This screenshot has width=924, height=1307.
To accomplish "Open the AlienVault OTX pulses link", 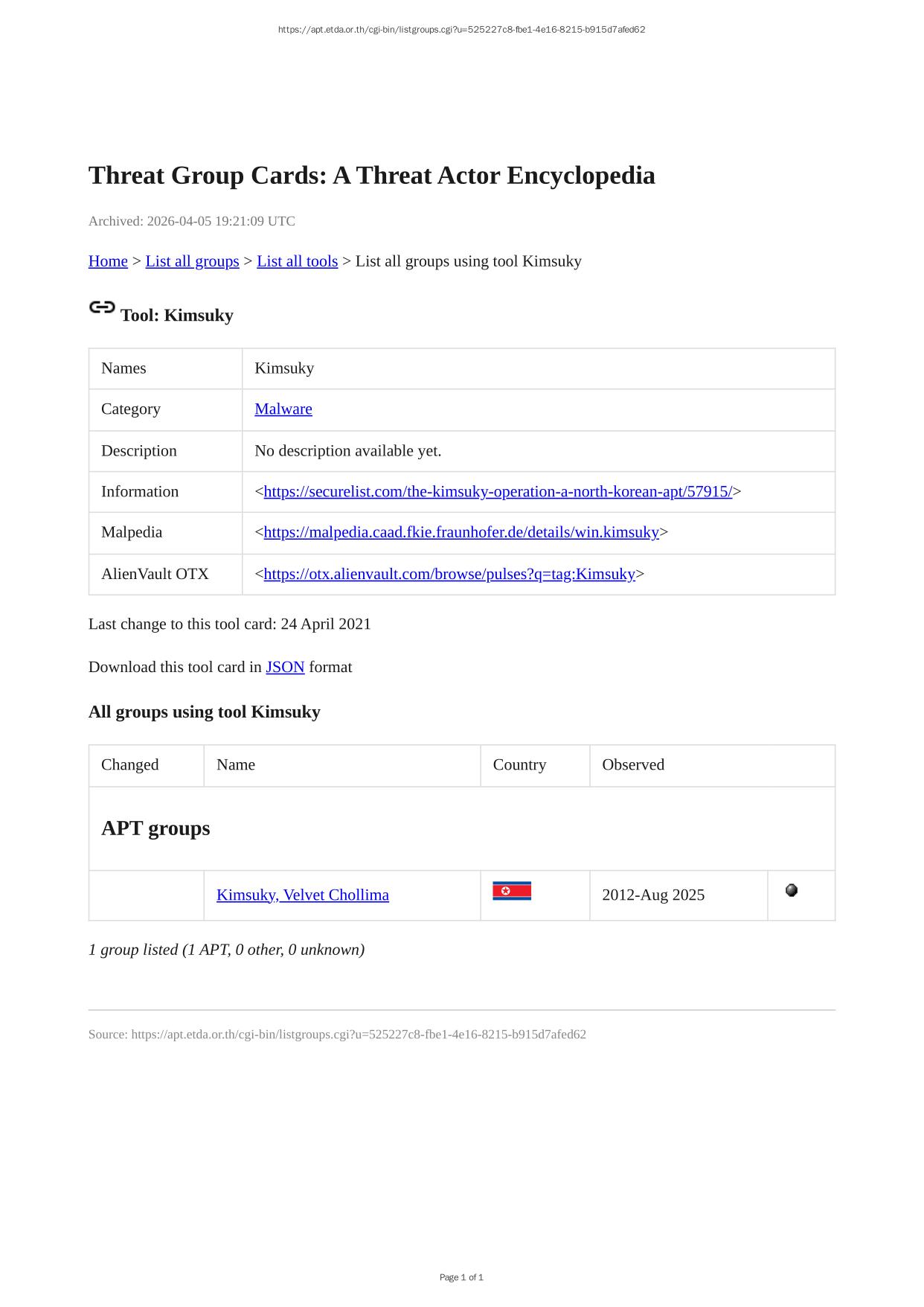I will click(x=449, y=574).
